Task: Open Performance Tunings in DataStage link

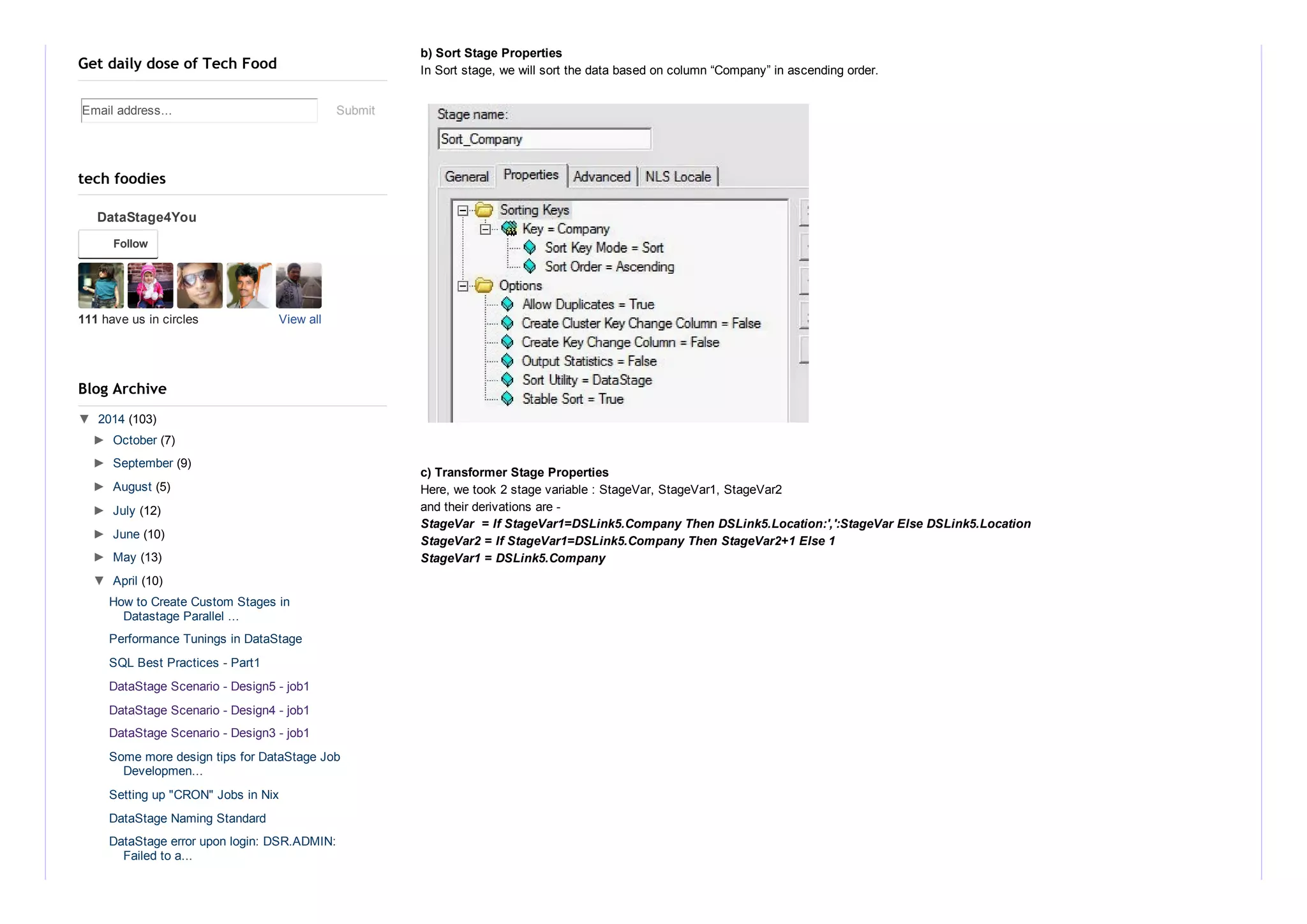Action: (x=205, y=639)
